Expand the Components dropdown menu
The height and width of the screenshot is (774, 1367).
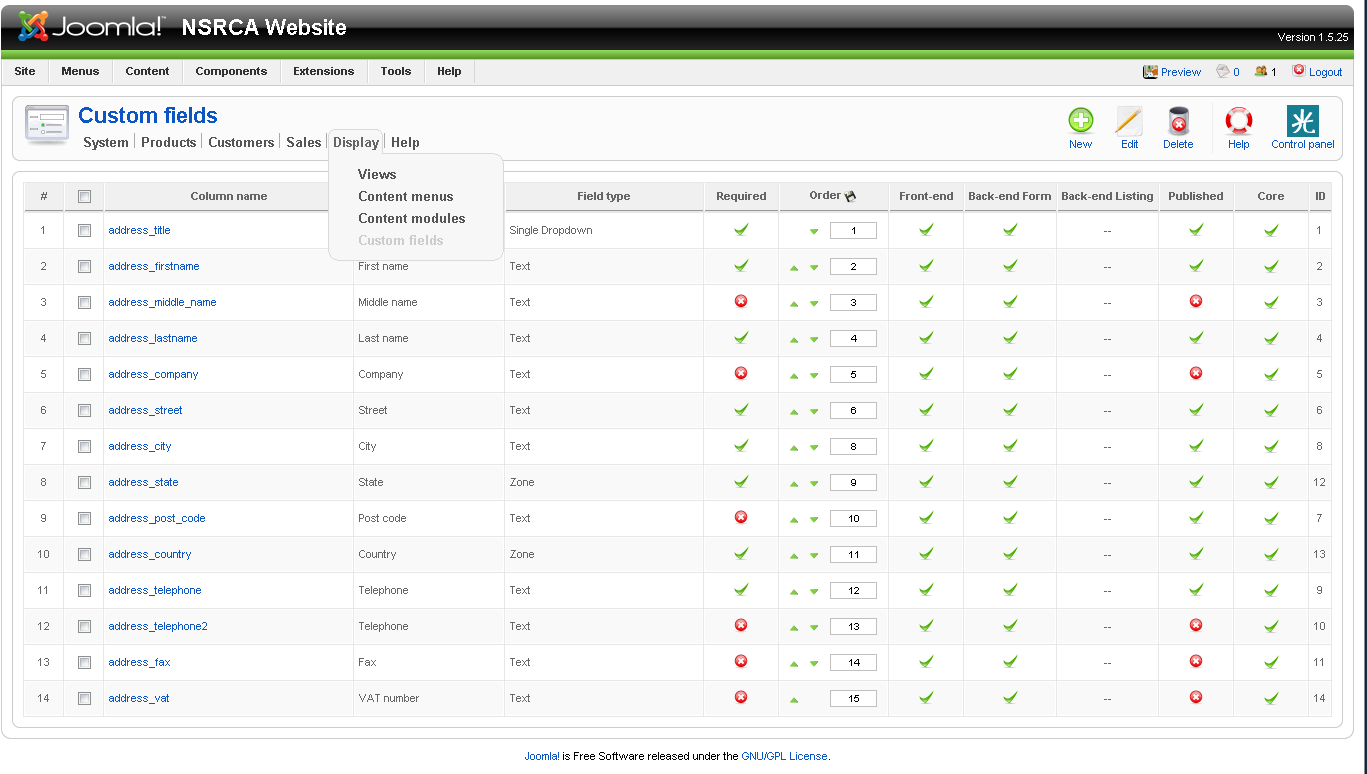(231, 72)
